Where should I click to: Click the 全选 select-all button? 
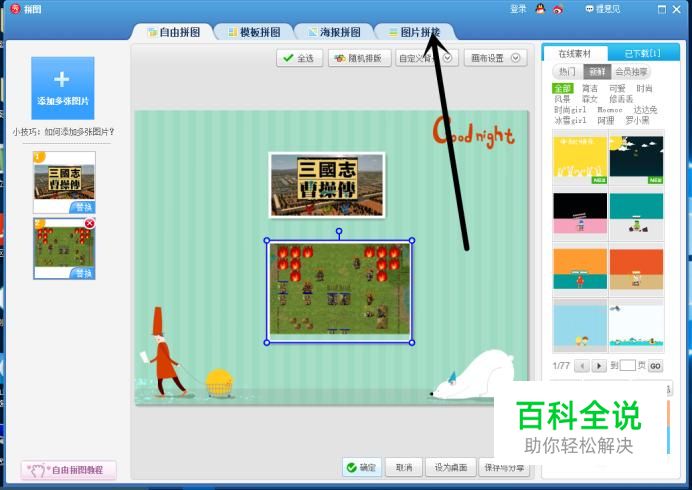300,58
